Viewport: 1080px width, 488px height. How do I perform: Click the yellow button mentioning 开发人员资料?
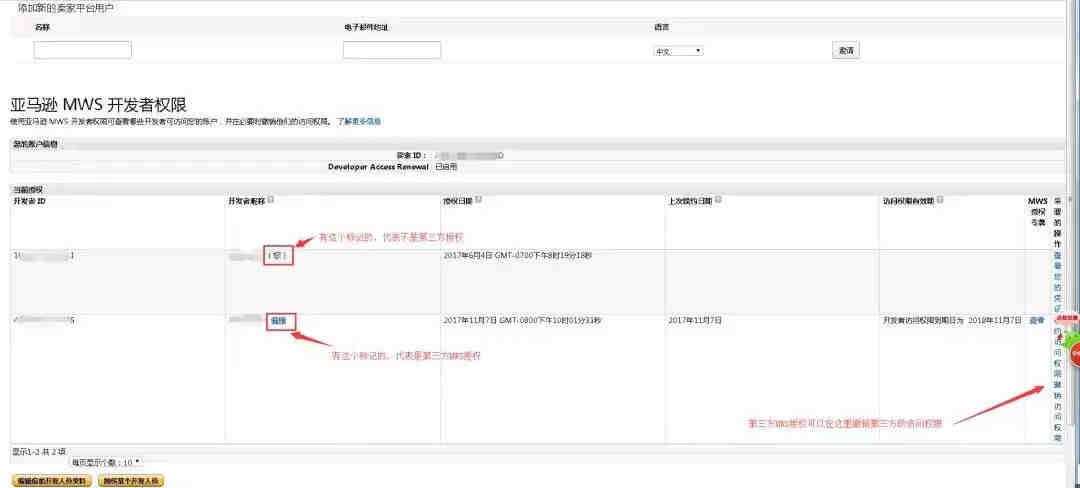tap(52, 480)
